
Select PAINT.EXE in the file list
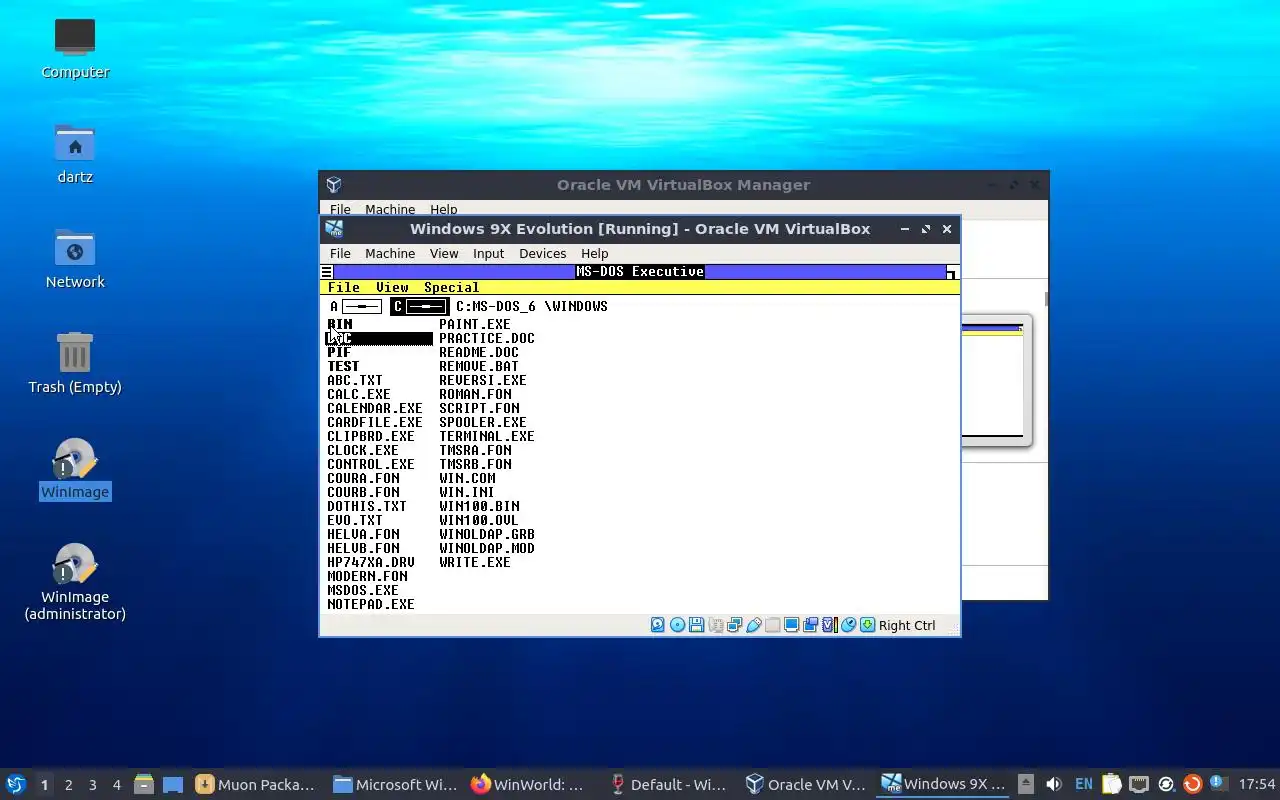(x=475, y=324)
